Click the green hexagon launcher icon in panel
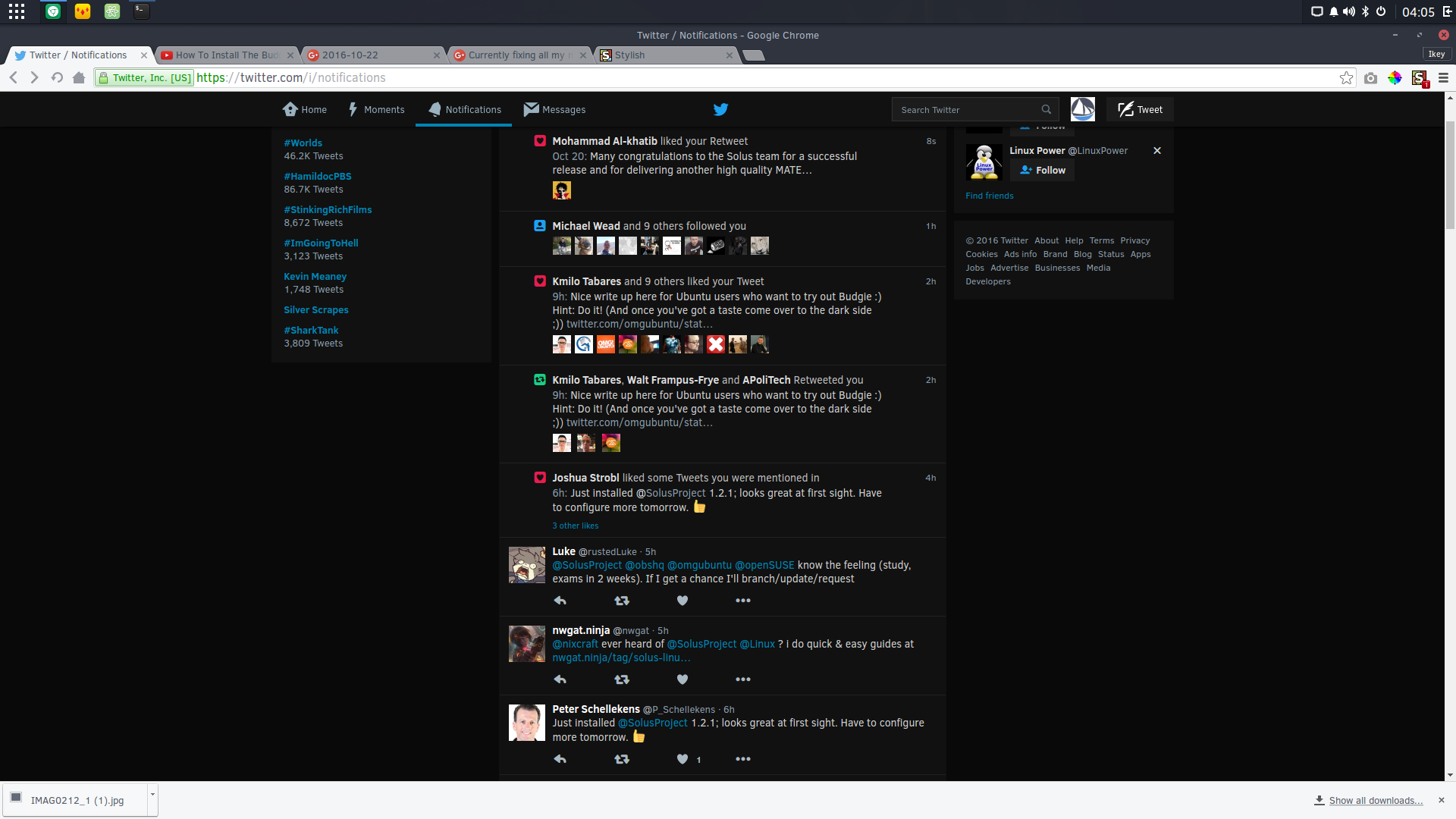Screen dimensions: 1456x819 coord(53,11)
